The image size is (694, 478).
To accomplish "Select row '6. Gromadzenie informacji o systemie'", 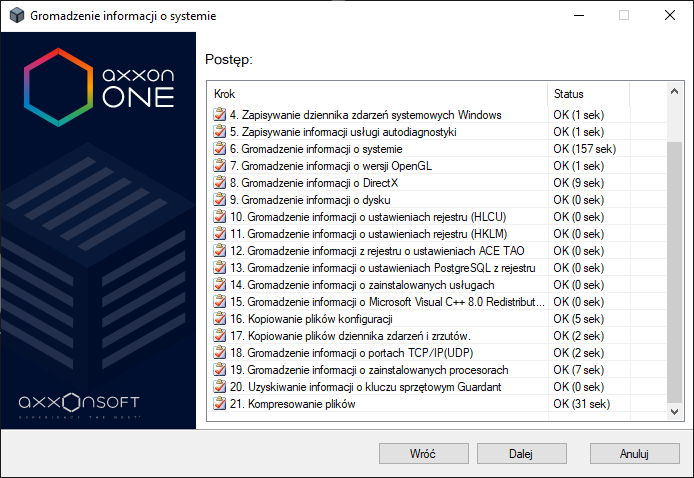I will coord(436,149).
